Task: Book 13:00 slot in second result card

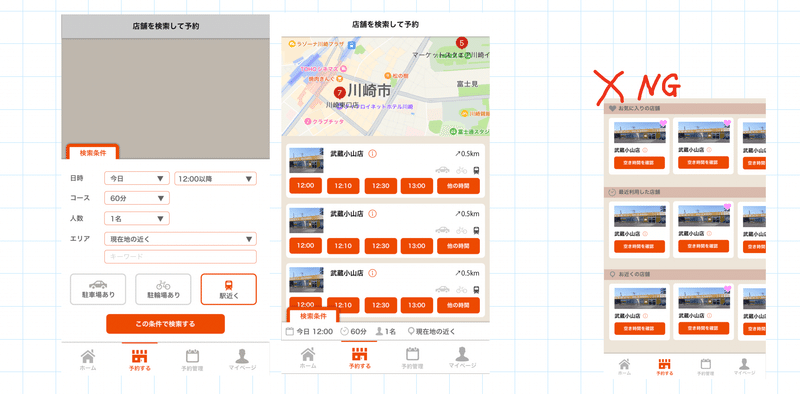Action: click(417, 245)
